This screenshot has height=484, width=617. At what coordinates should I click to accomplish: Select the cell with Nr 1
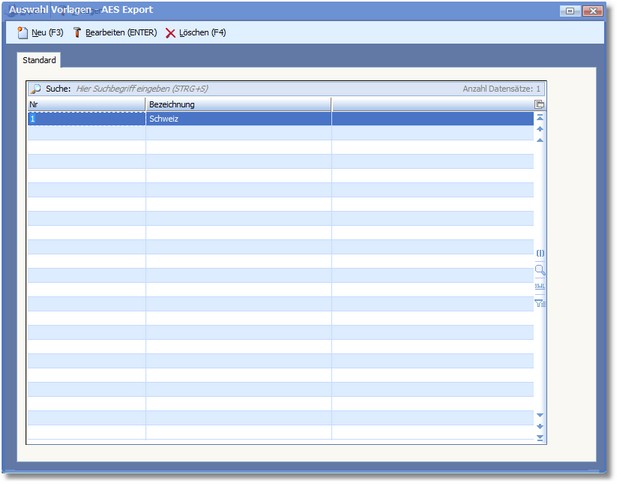85,118
